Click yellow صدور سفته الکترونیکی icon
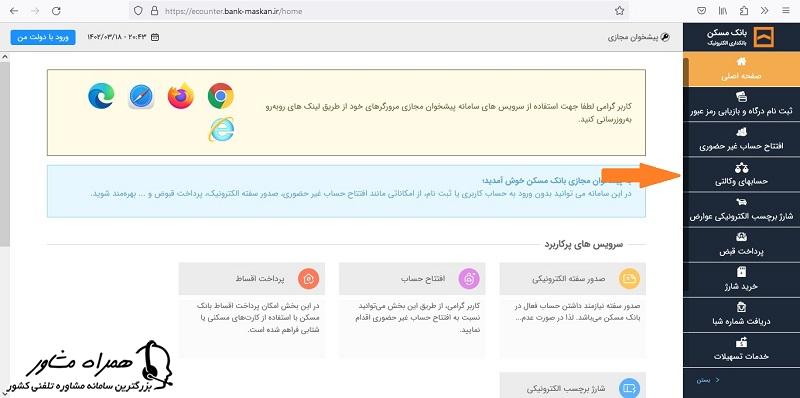Viewport: 800px width, 398px height. click(628, 279)
